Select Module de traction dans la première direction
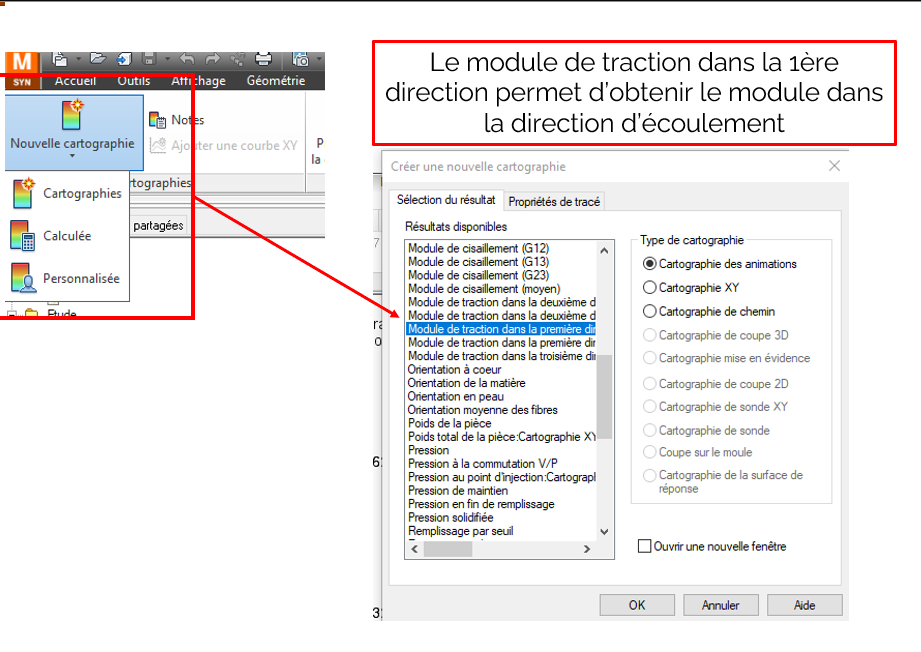Image resolution: width=921 pixels, height=652 pixels. coord(500,328)
